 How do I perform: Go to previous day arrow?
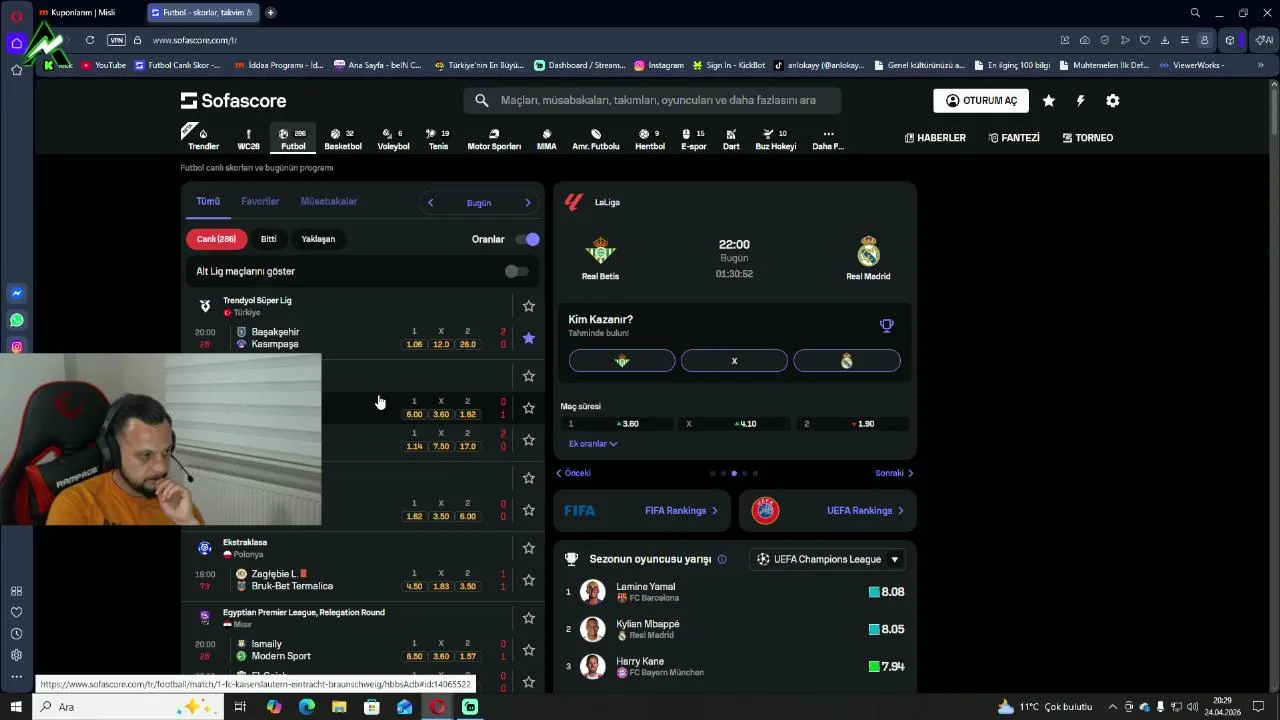[431, 203]
